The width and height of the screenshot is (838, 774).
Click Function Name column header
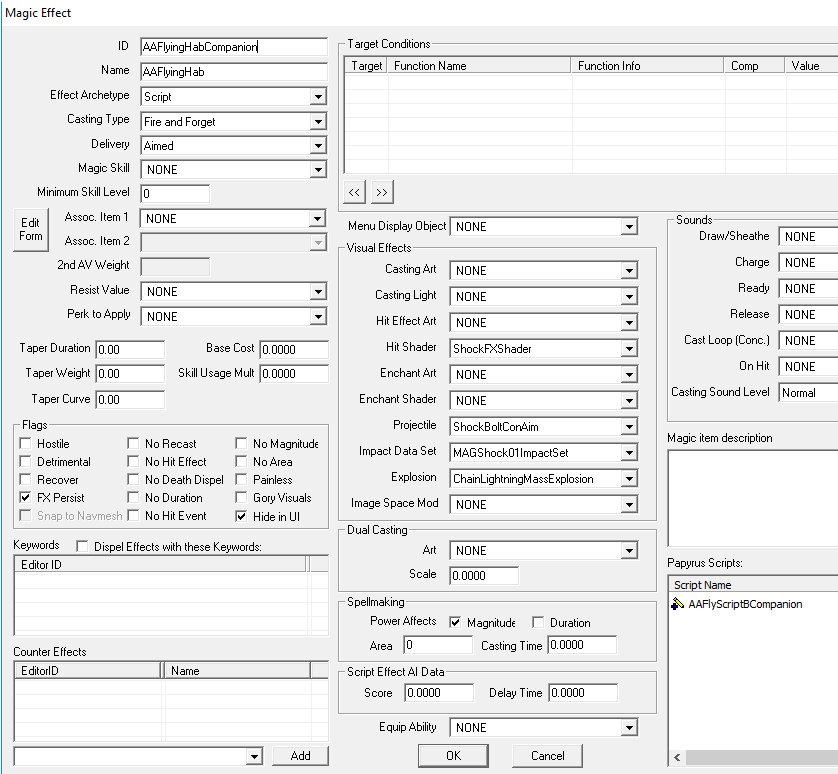tap(479, 66)
